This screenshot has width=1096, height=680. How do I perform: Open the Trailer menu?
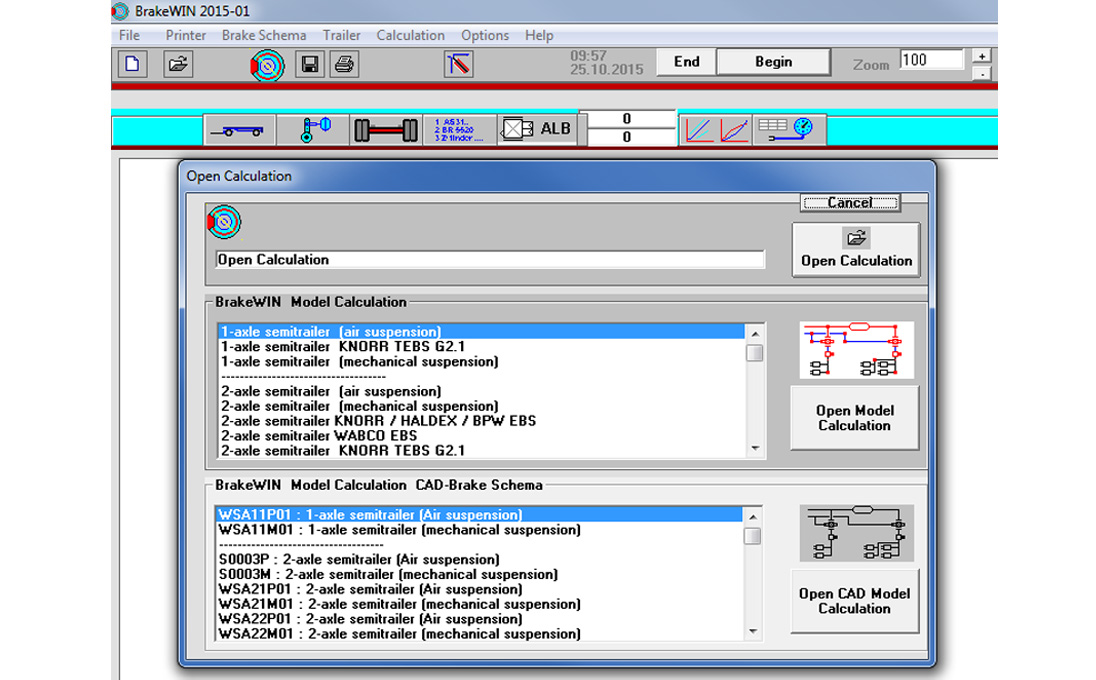(342, 36)
